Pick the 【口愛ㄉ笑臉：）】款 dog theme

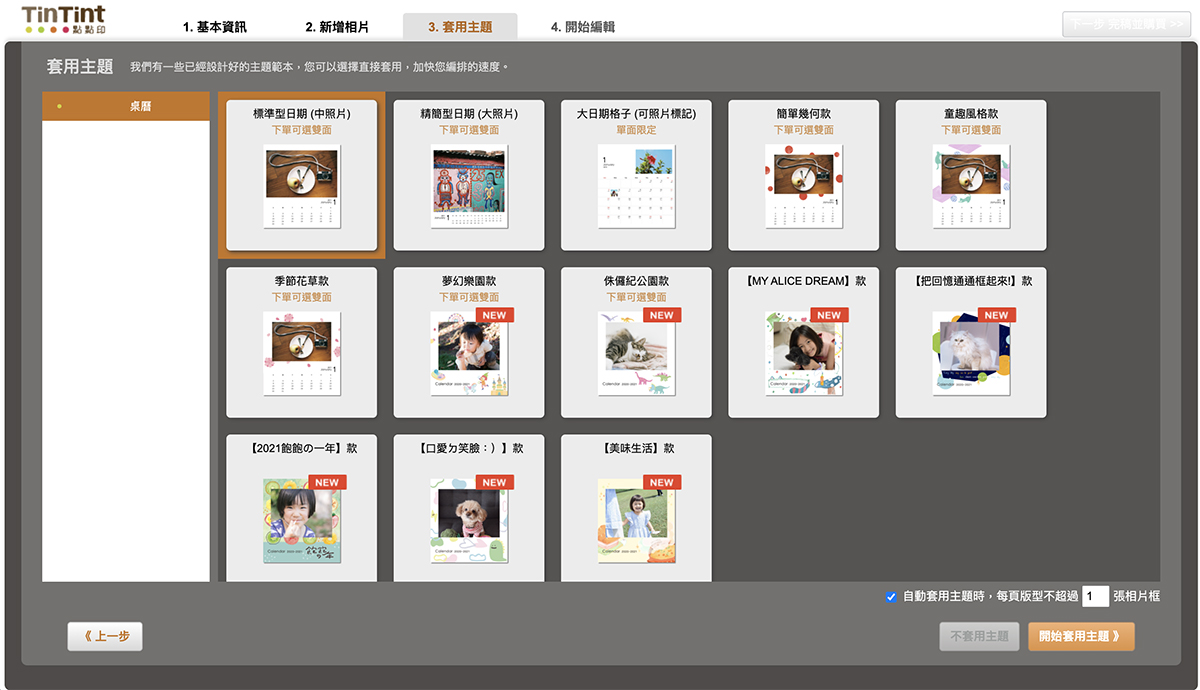click(x=469, y=508)
